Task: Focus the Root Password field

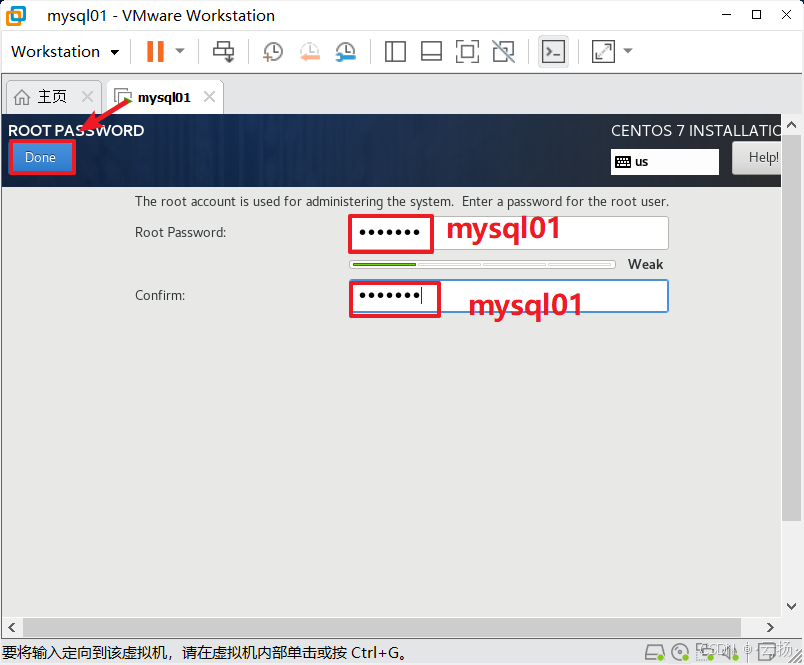Action: (x=508, y=233)
